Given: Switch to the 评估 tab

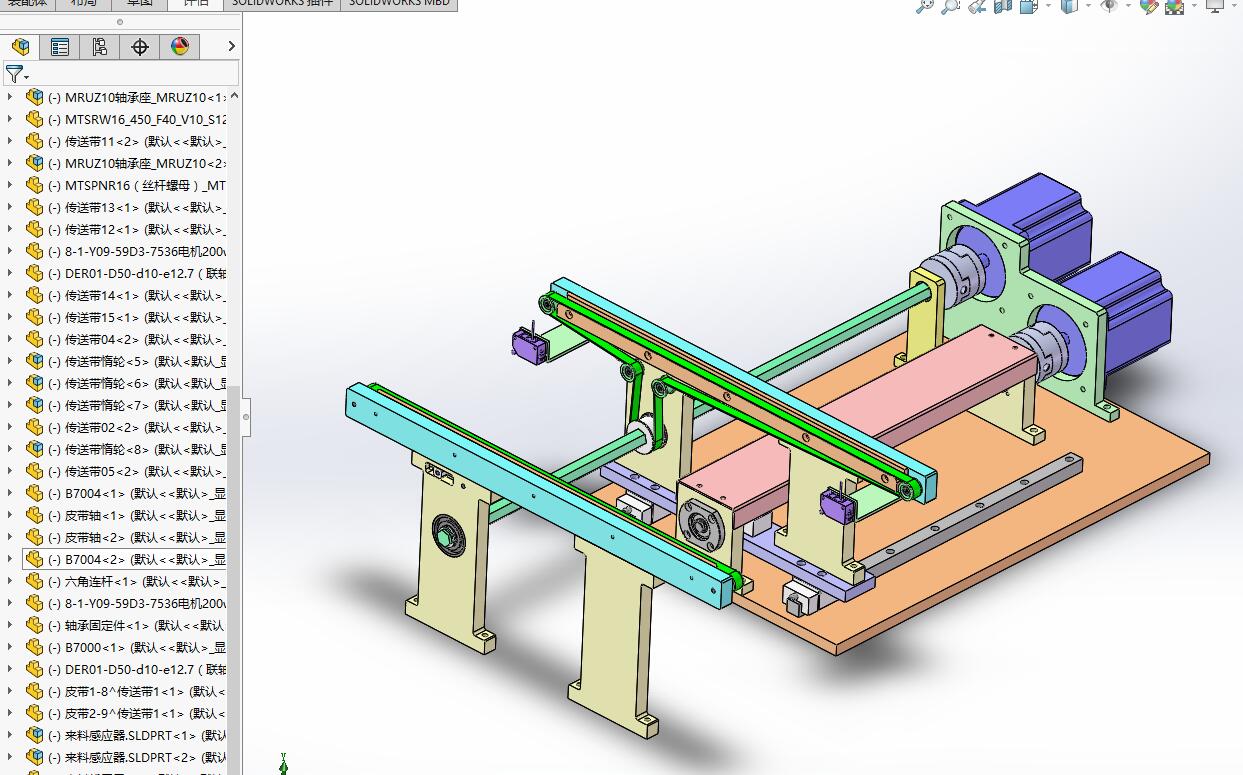Looking at the screenshot, I should click(x=195, y=4).
